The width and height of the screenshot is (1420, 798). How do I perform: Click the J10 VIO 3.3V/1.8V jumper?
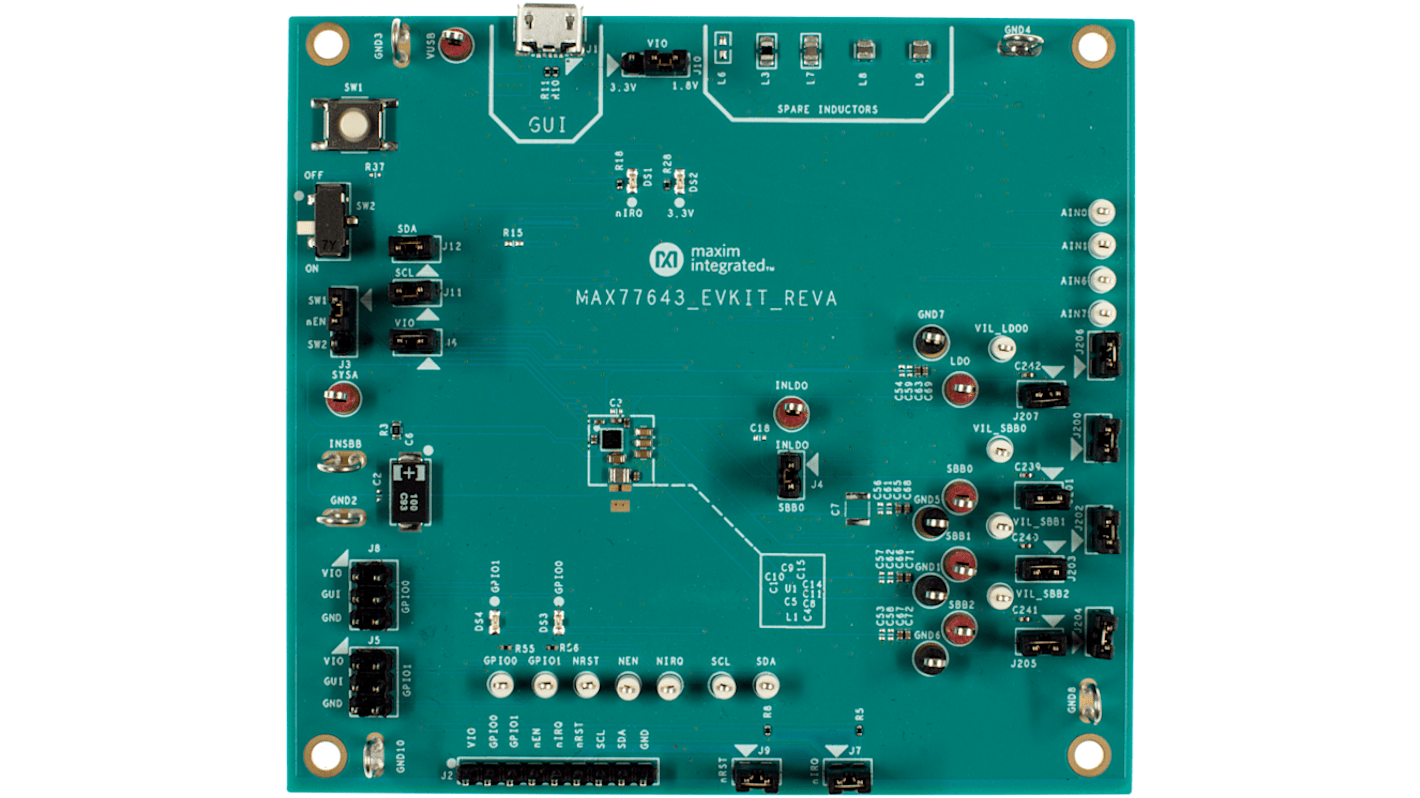pos(654,65)
